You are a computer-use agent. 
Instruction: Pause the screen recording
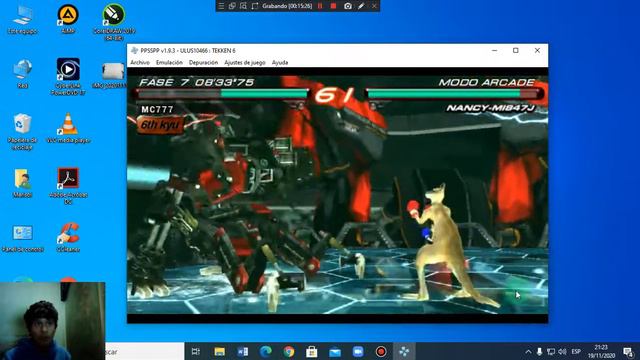pyautogui.click(x=320, y=6)
